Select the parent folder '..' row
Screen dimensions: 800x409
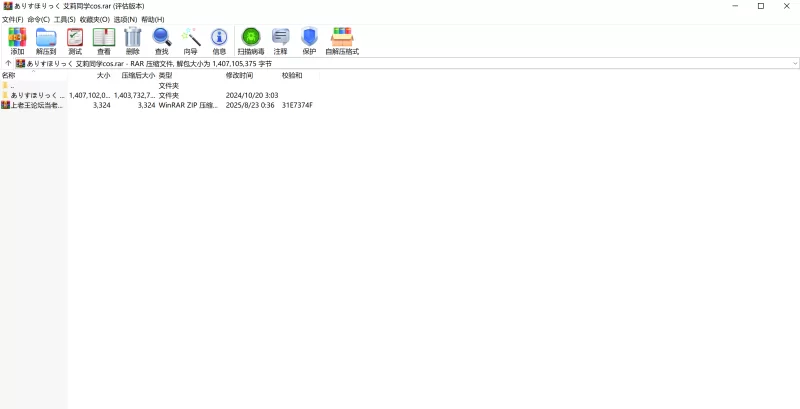160,86
